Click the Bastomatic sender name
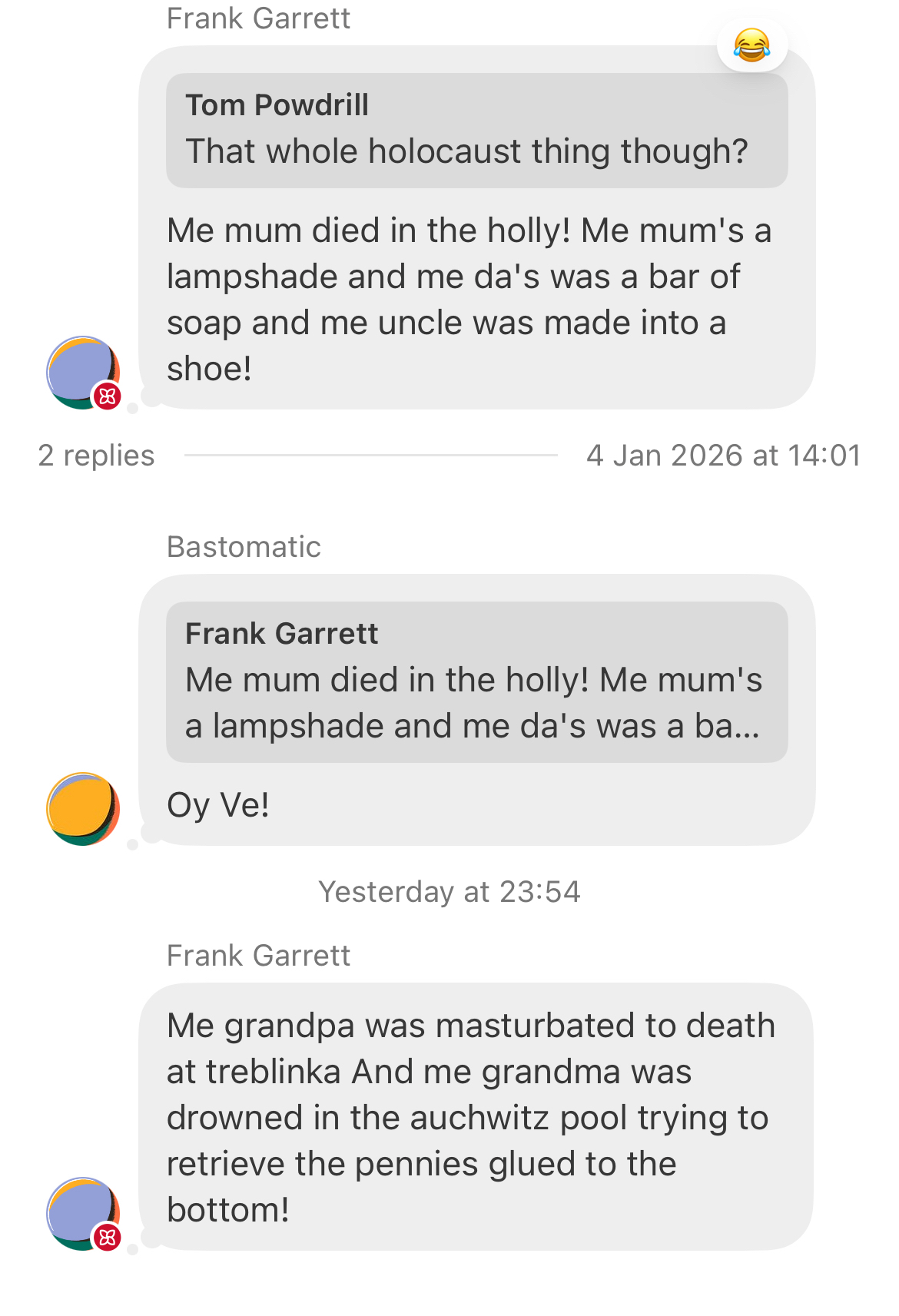Viewport: 899px width, 1316px height. [244, 547]
